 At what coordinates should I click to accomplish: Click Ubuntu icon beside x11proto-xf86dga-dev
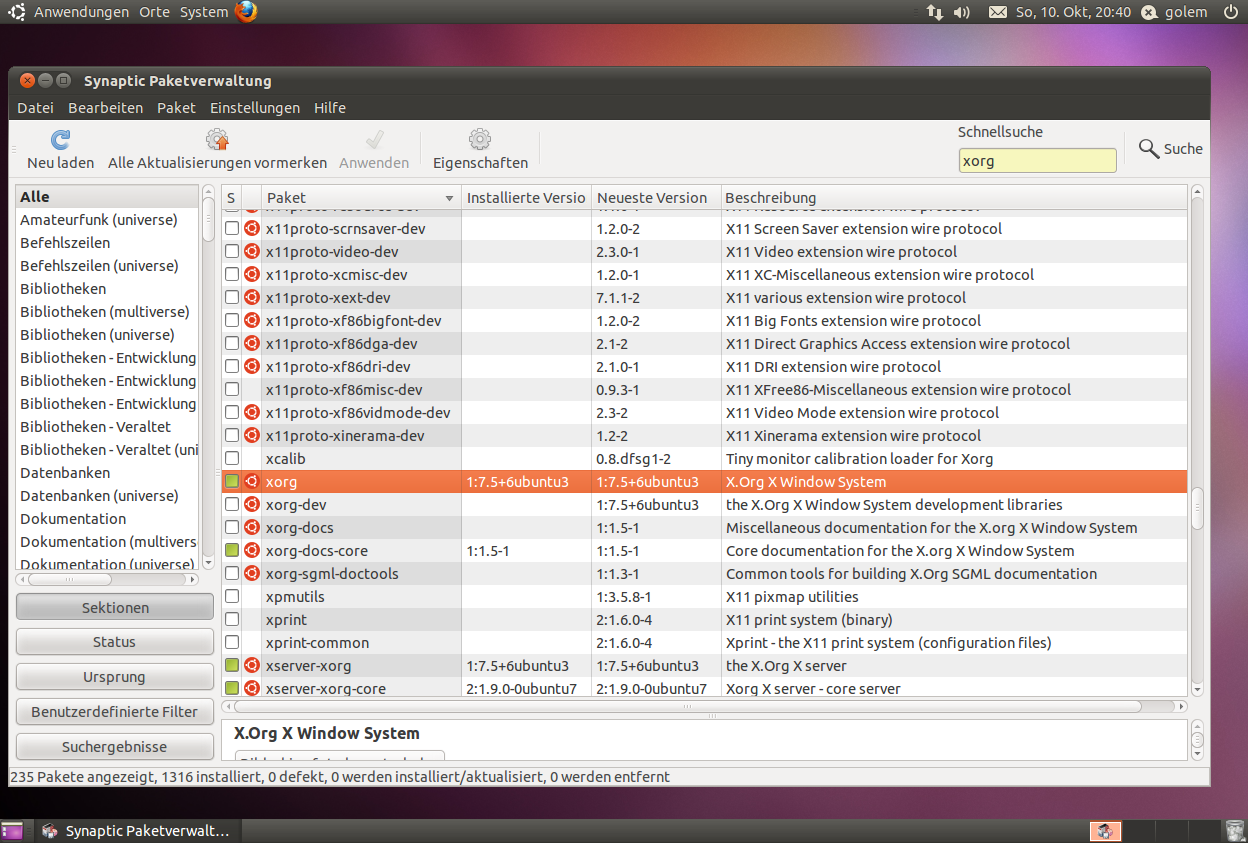coord(252,344)
